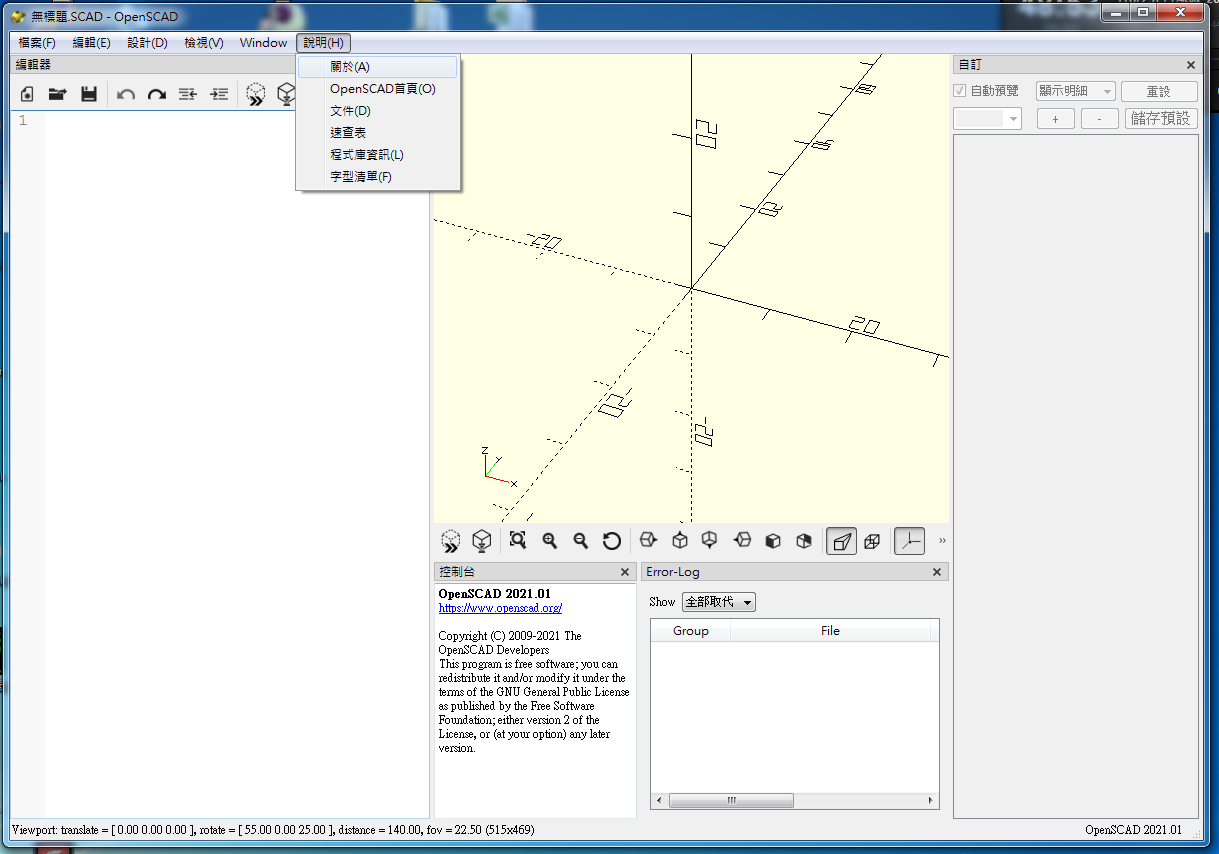Open the 檢視(V) menu
Image resolution: width=1219 pixels, height=854 pixels.
(x=204, y=43)
